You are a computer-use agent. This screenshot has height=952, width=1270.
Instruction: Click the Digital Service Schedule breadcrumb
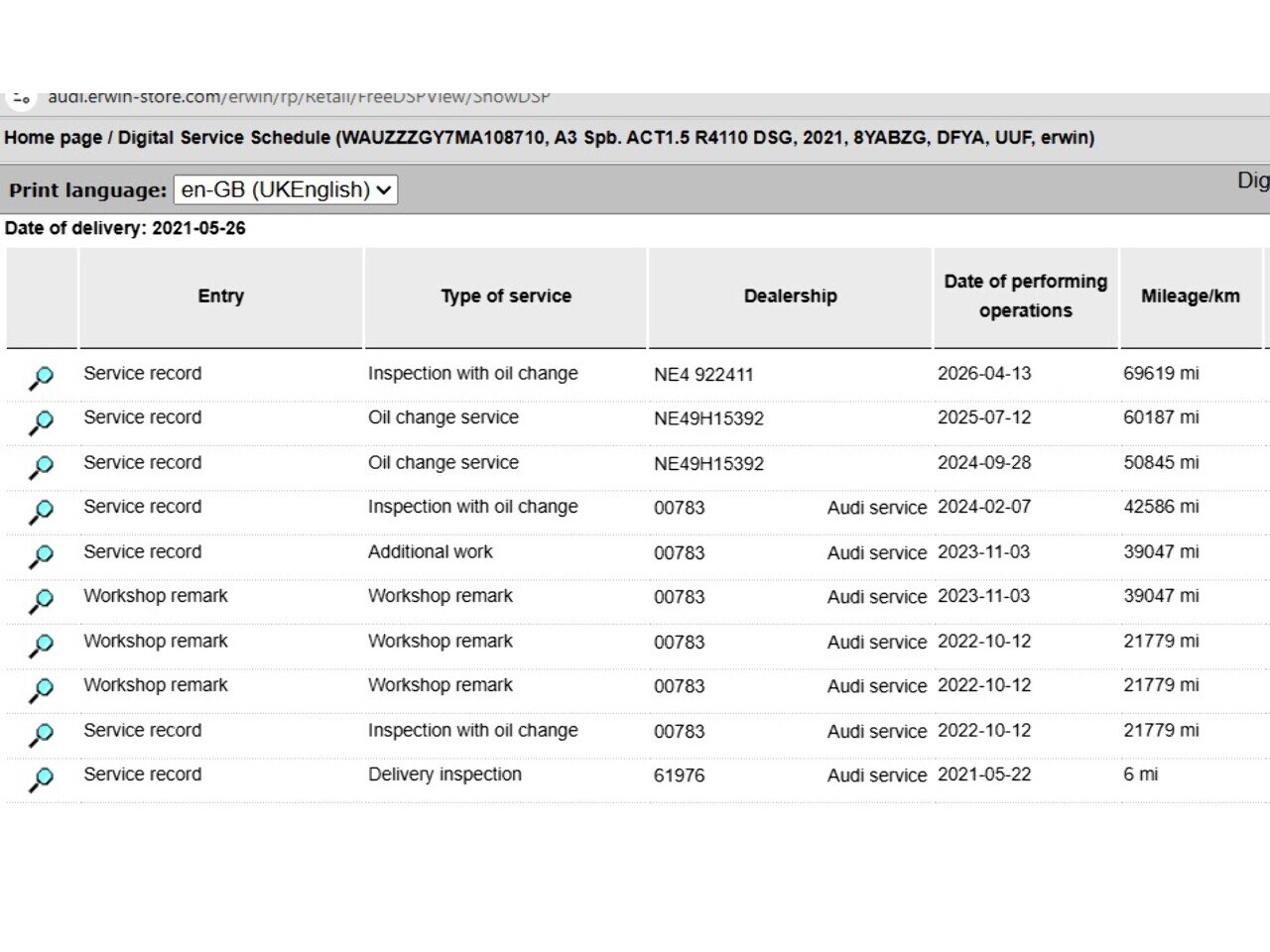click(223, 138)
